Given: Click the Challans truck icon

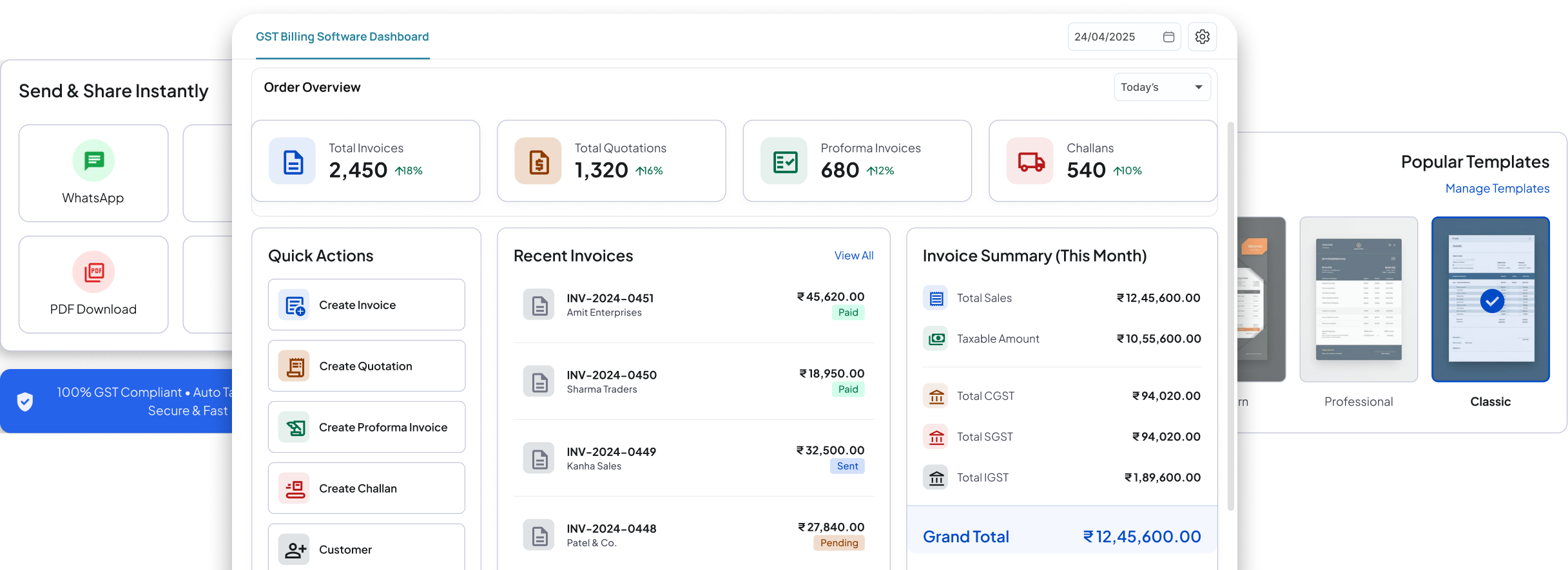Looking at the screenshot, I should [1031, 161].
